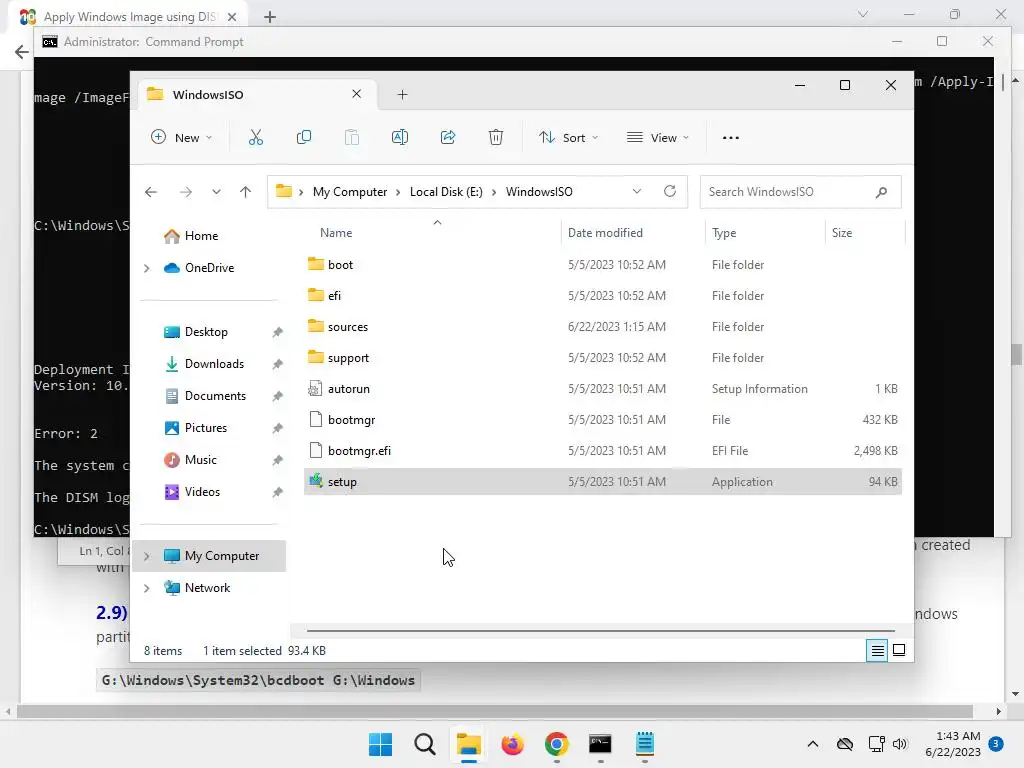
Task: Open address bar history dropdown
Action: (637, 191)
